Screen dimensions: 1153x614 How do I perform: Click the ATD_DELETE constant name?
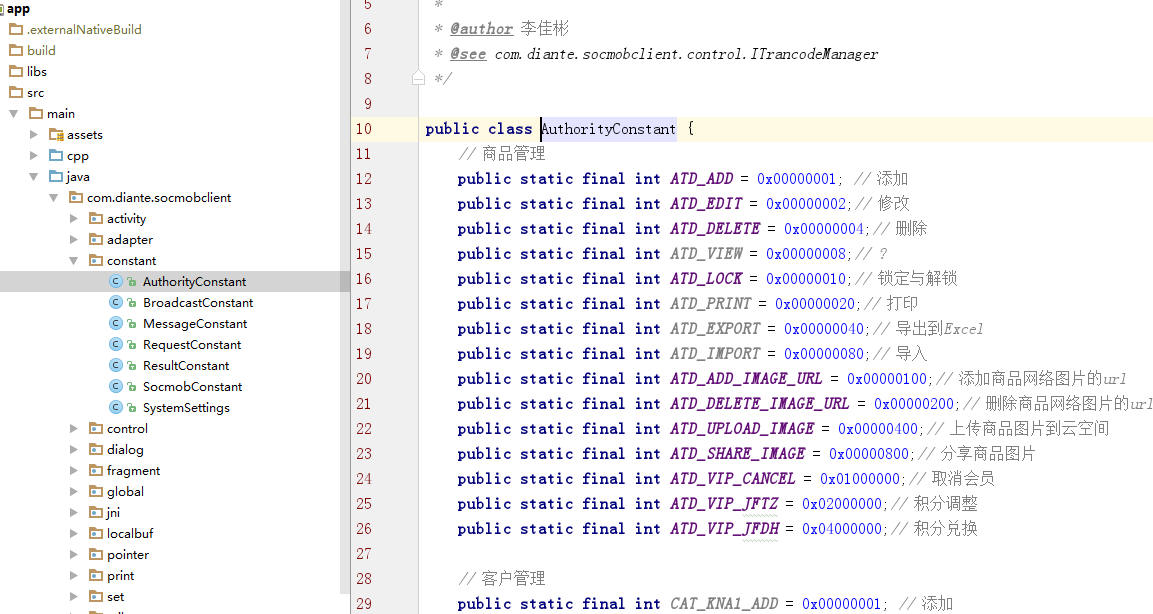715,229
